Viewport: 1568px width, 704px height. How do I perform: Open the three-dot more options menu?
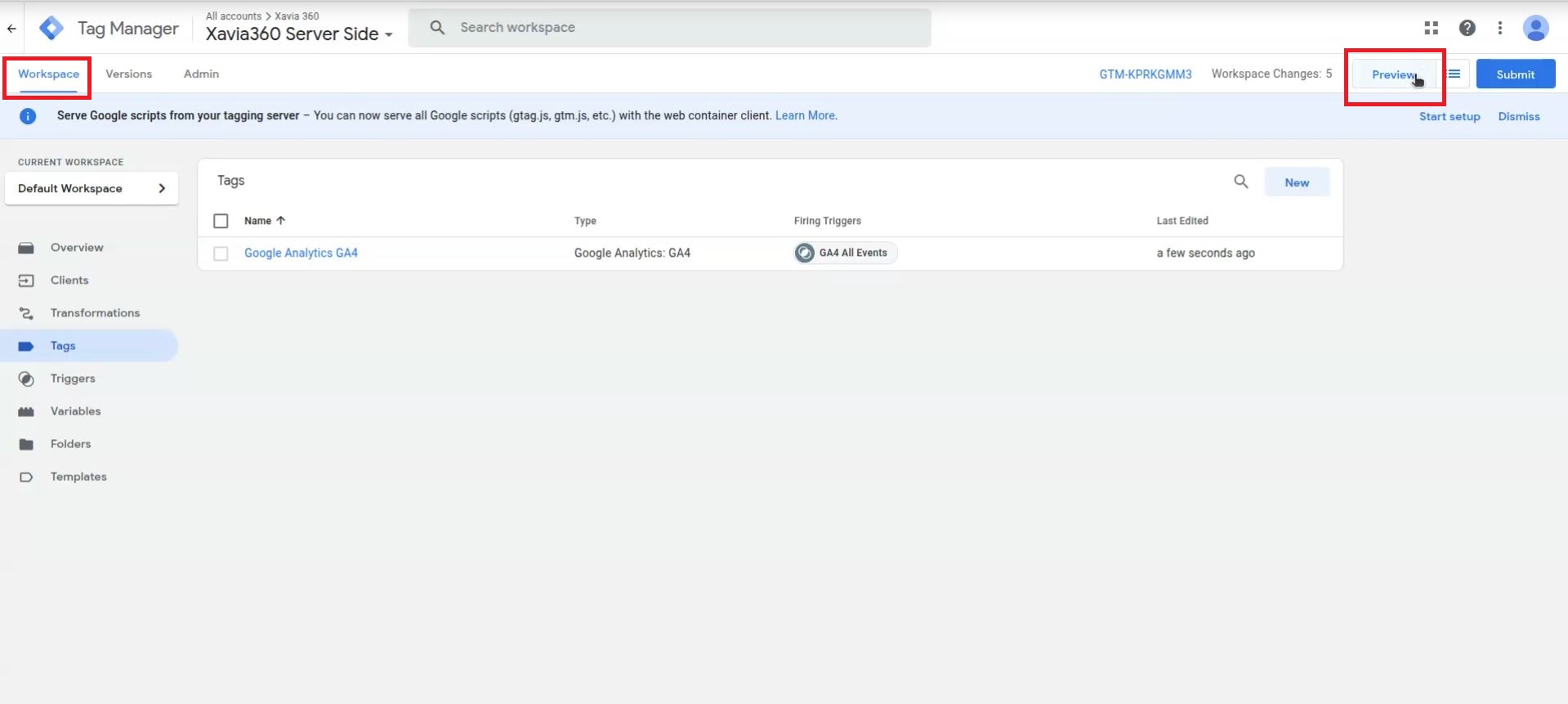pyautogui.click(x=1500, y=28)
